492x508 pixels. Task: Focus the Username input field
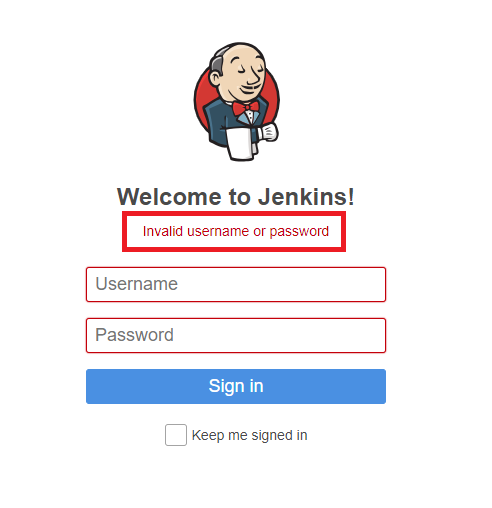click(x=236, y=284)
